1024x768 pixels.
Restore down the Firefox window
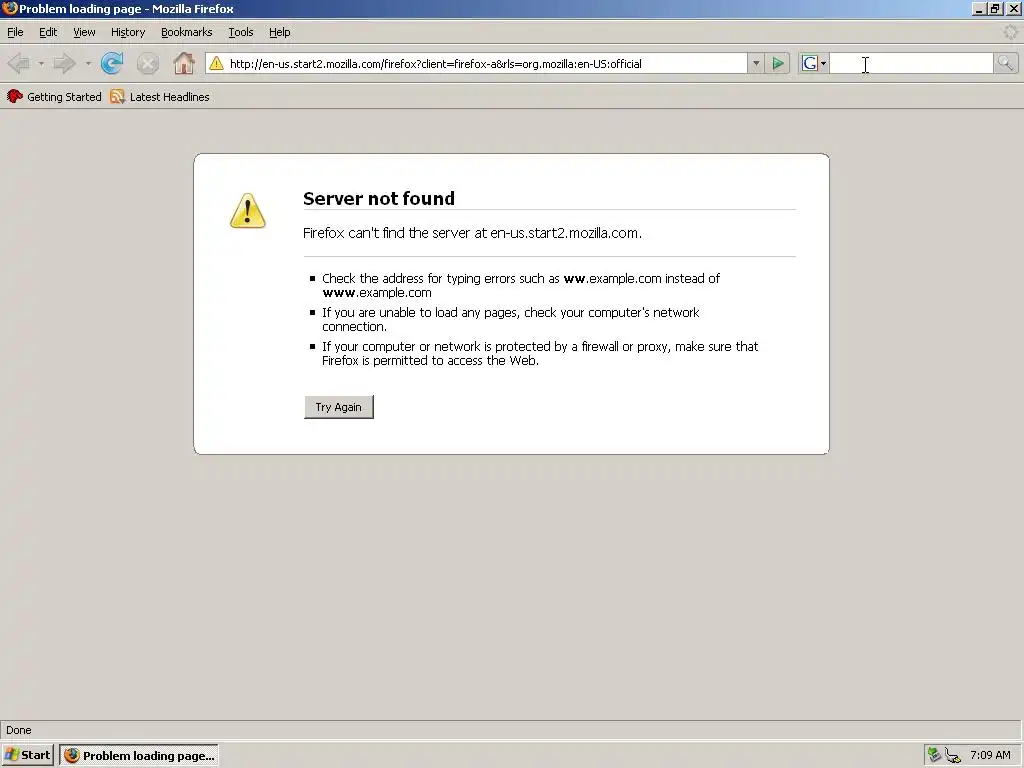coord(995,8)
